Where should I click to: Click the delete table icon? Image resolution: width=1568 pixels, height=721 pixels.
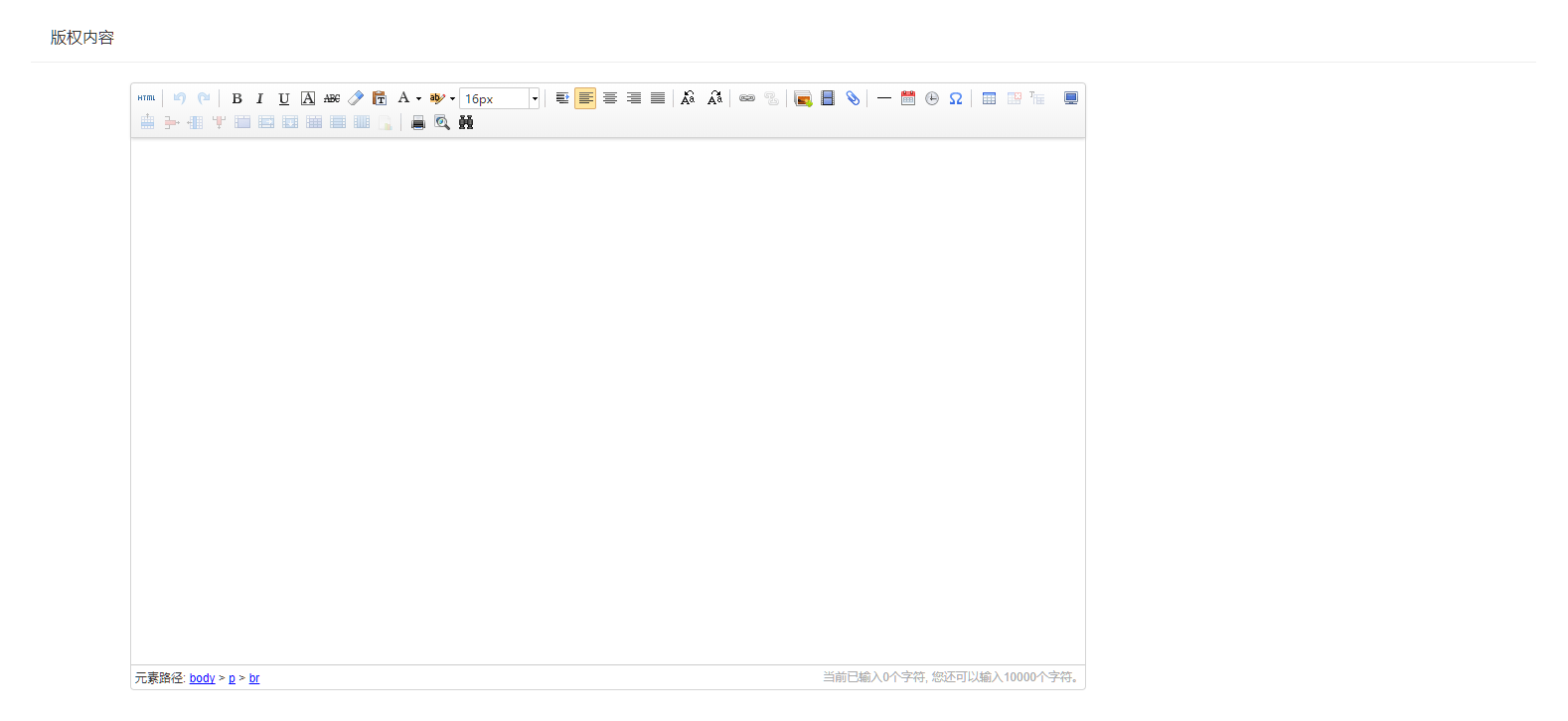1014,98
